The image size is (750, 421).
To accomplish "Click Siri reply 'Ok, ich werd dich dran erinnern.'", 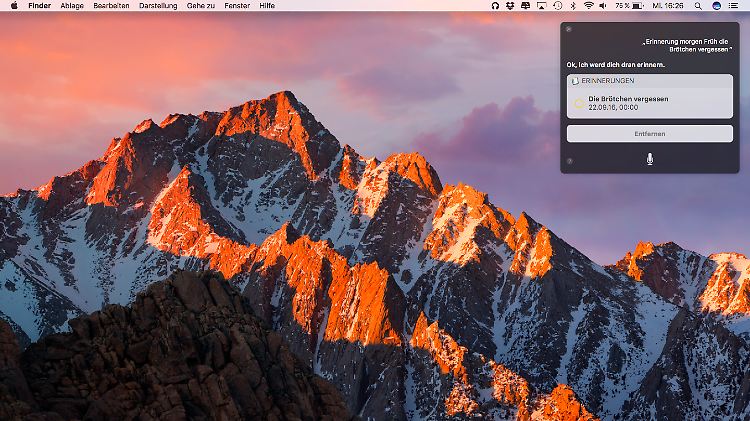I will pyautogui.click(x=616, y=65).
